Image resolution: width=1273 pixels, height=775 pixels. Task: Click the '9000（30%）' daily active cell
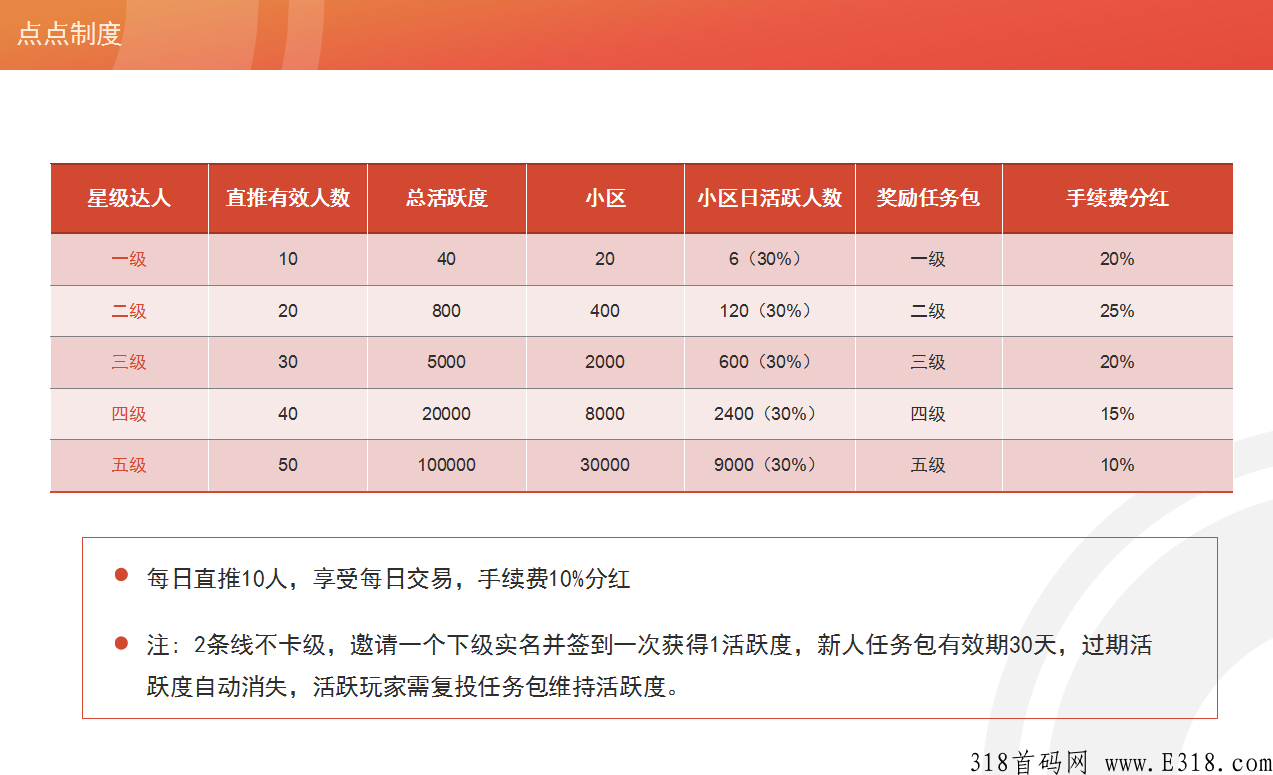coord(770,465)
